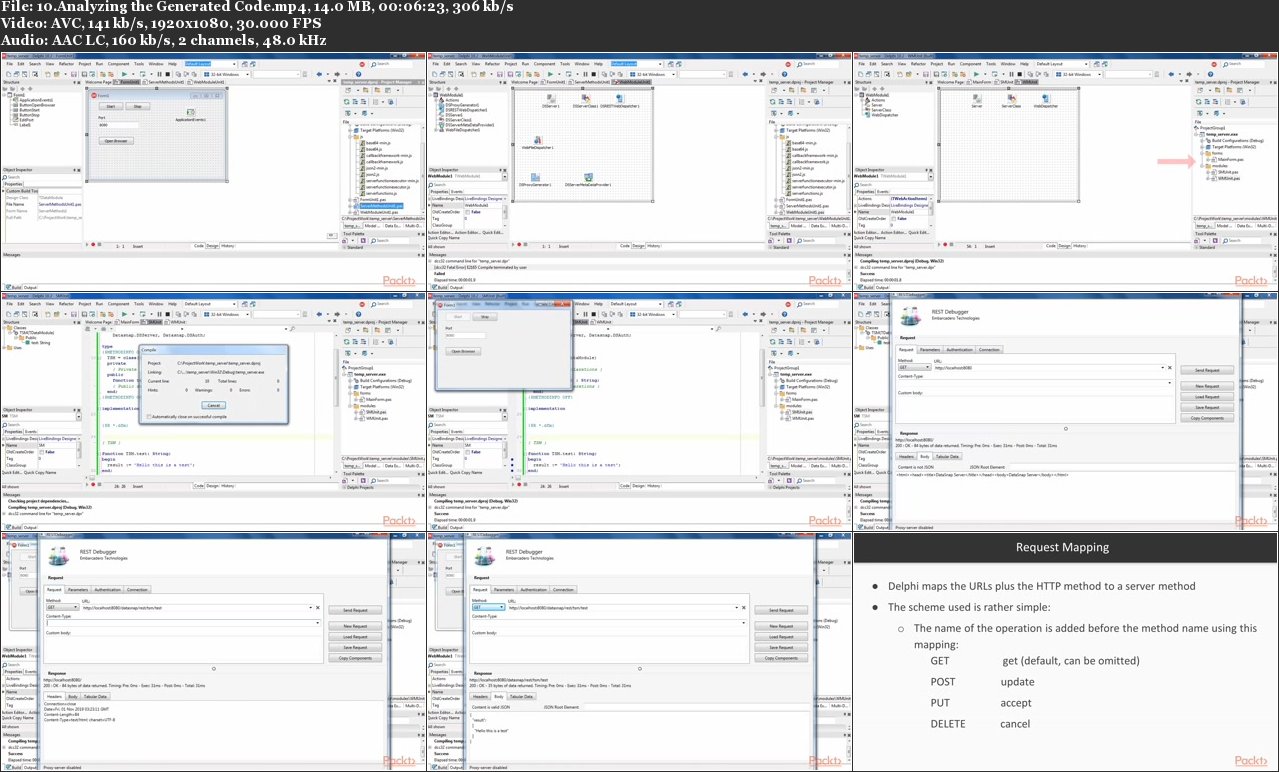Screen dimensions: 1279x772
Task: Click the Pause icon in the Form1 designer toolbar
Action: click(x=160, y=74)
